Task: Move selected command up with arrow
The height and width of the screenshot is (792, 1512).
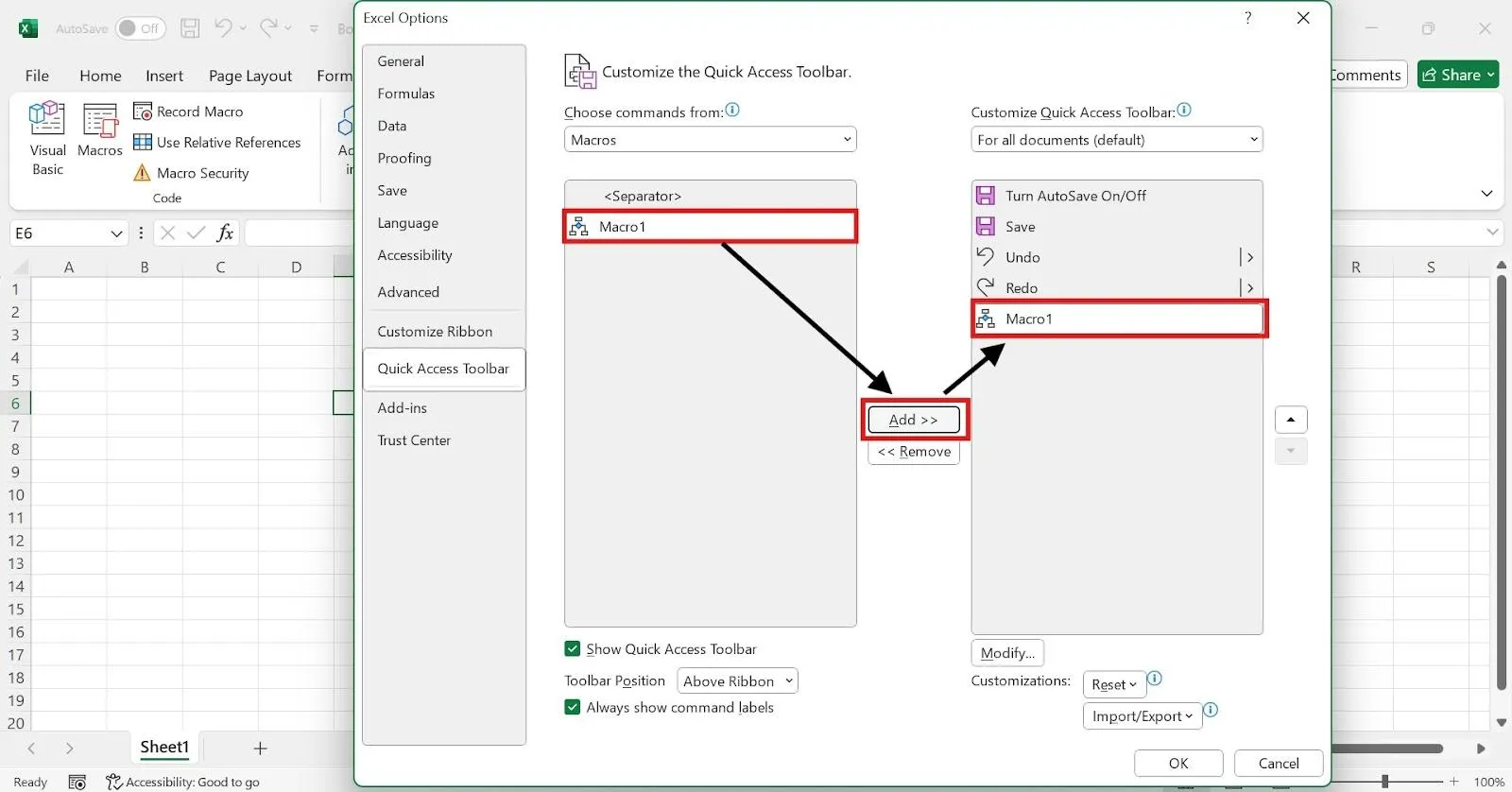Action: 1291,420
